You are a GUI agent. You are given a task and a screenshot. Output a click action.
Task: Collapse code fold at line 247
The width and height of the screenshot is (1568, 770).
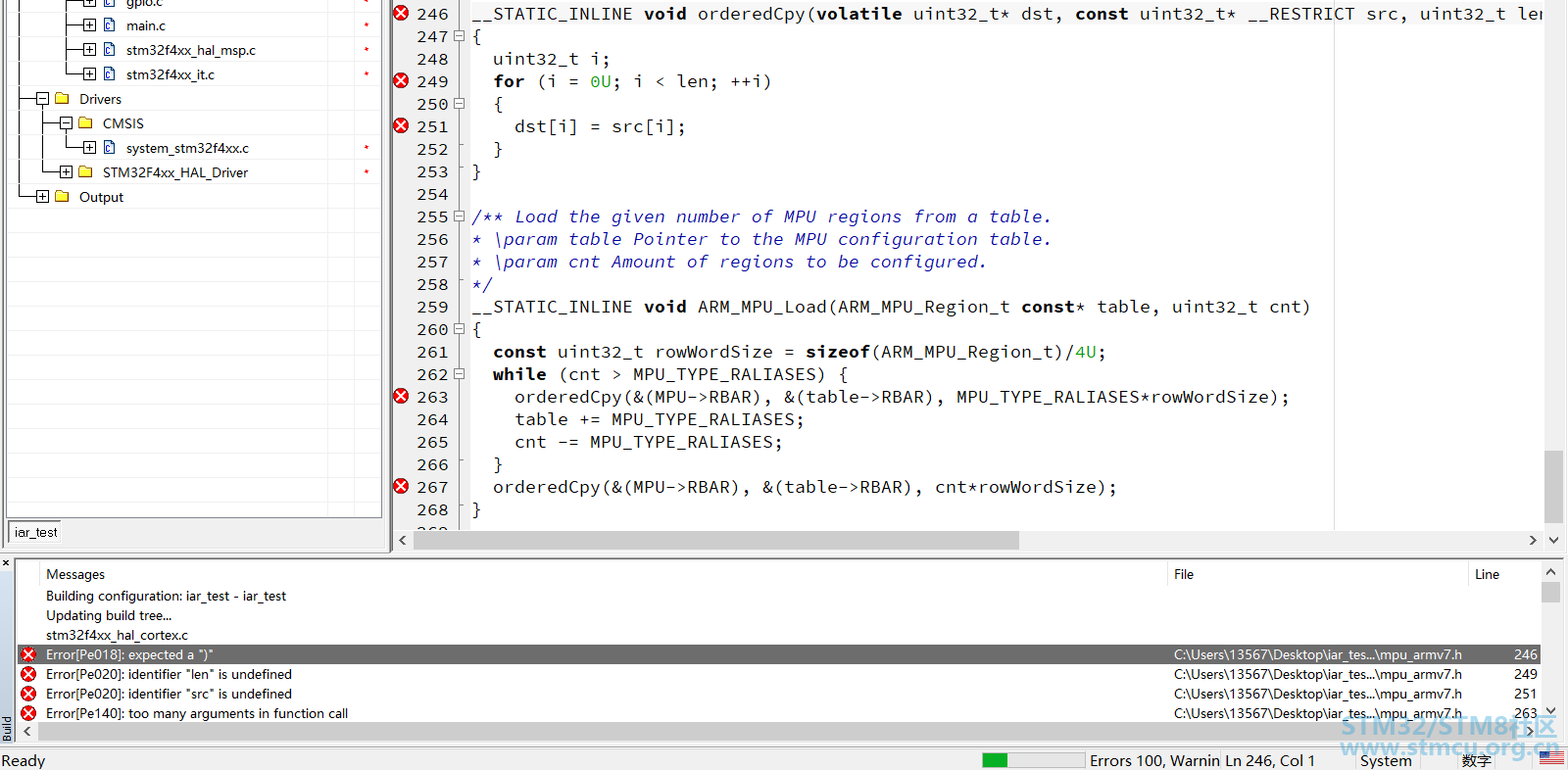(x=459, y=36)
